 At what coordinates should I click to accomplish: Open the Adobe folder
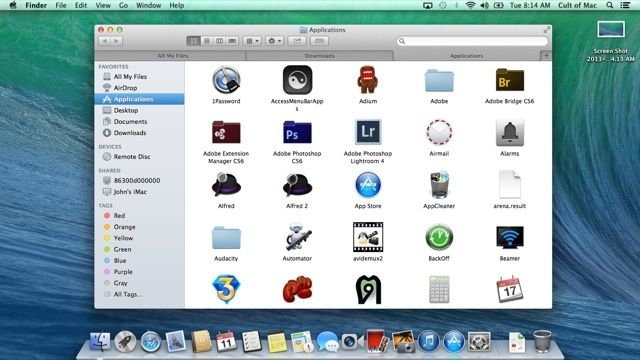click(439, 80)
